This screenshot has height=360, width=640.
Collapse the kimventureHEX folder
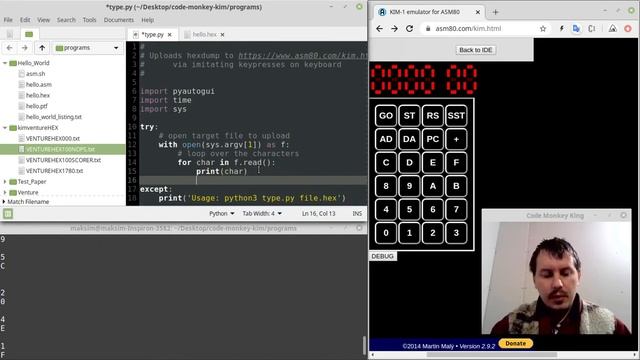[5, 128]
